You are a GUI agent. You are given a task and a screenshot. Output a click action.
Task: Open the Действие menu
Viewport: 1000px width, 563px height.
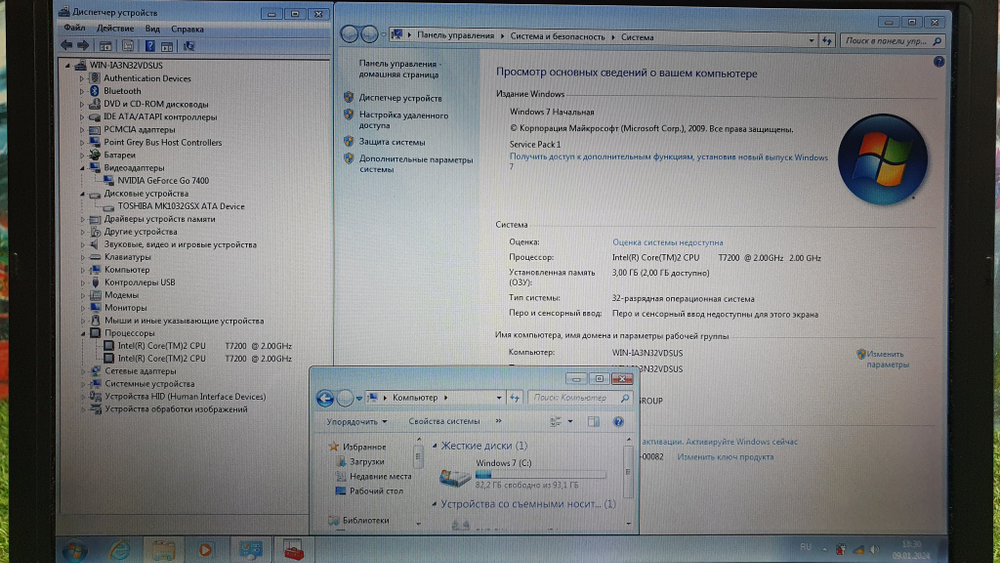click(115, 29)
